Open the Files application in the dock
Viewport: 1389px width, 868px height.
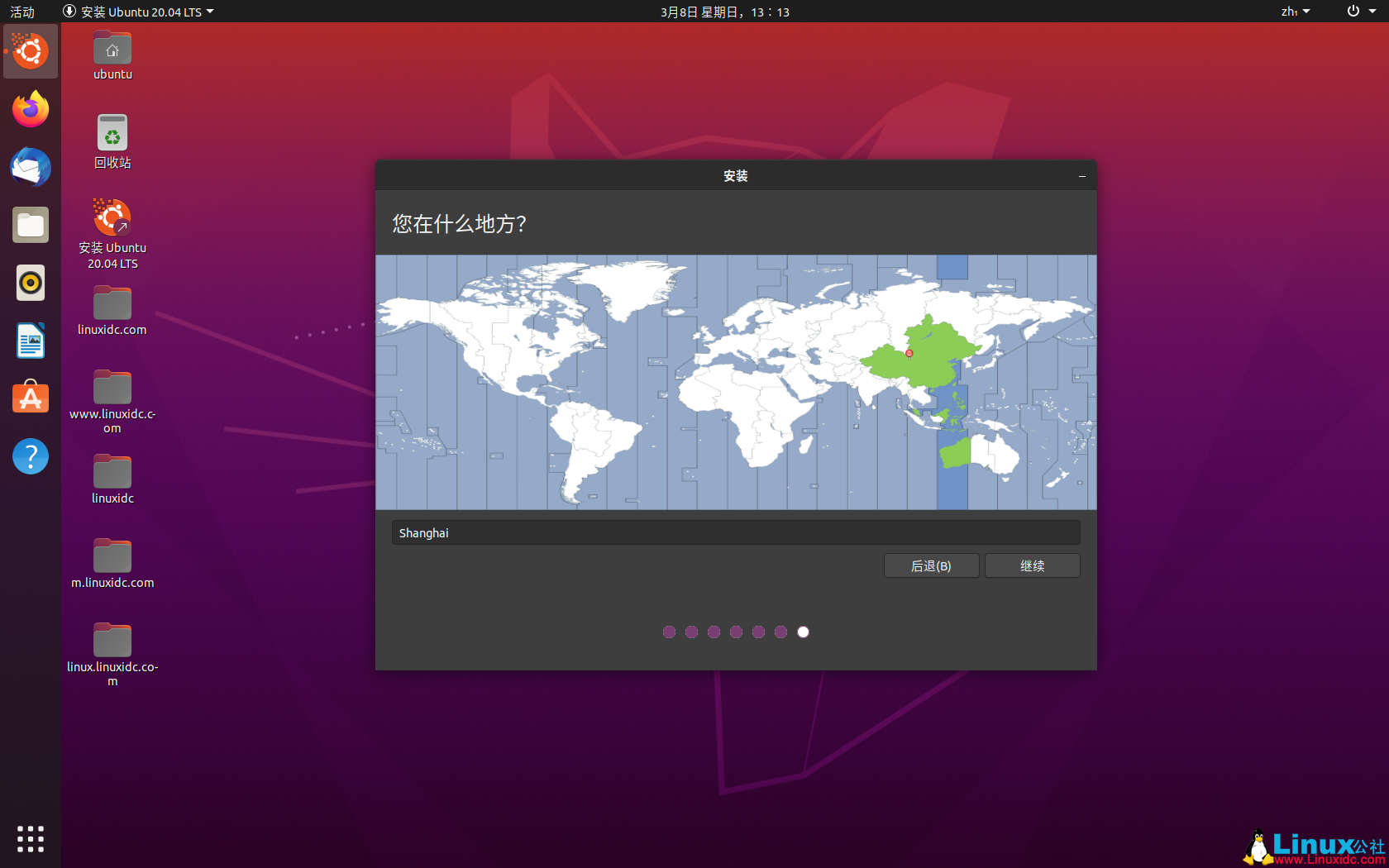click(x=30, y=224)
